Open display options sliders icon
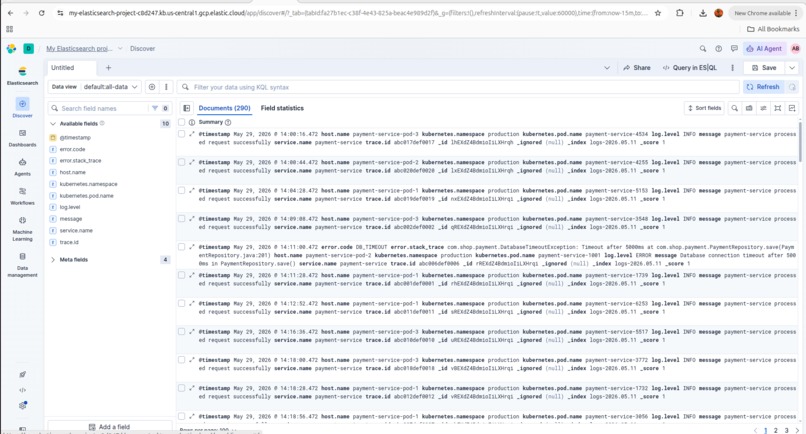The width and height of the screenshot is (806, 434). point(763,108)
